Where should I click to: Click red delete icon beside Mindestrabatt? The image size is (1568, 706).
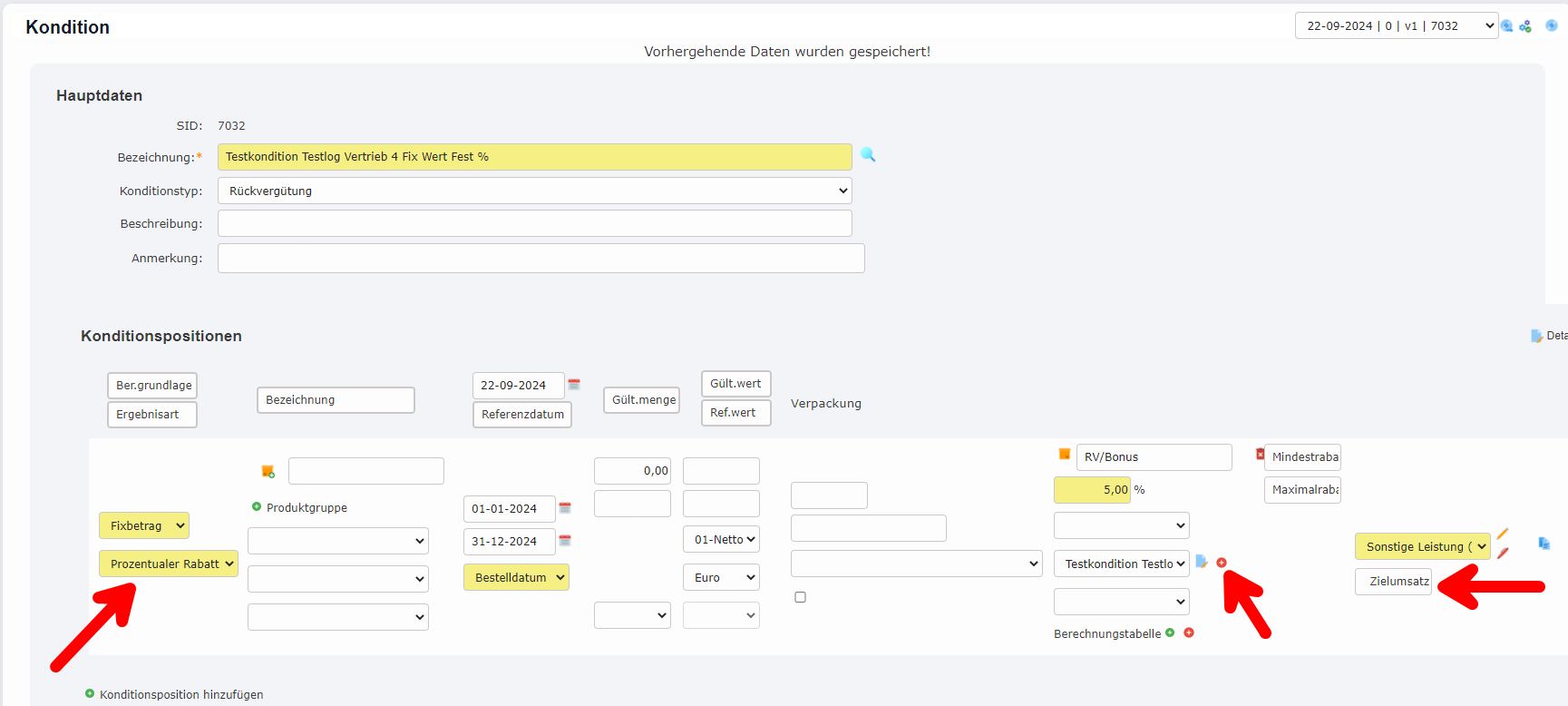pyautogui.click(x=1260, y=454)
